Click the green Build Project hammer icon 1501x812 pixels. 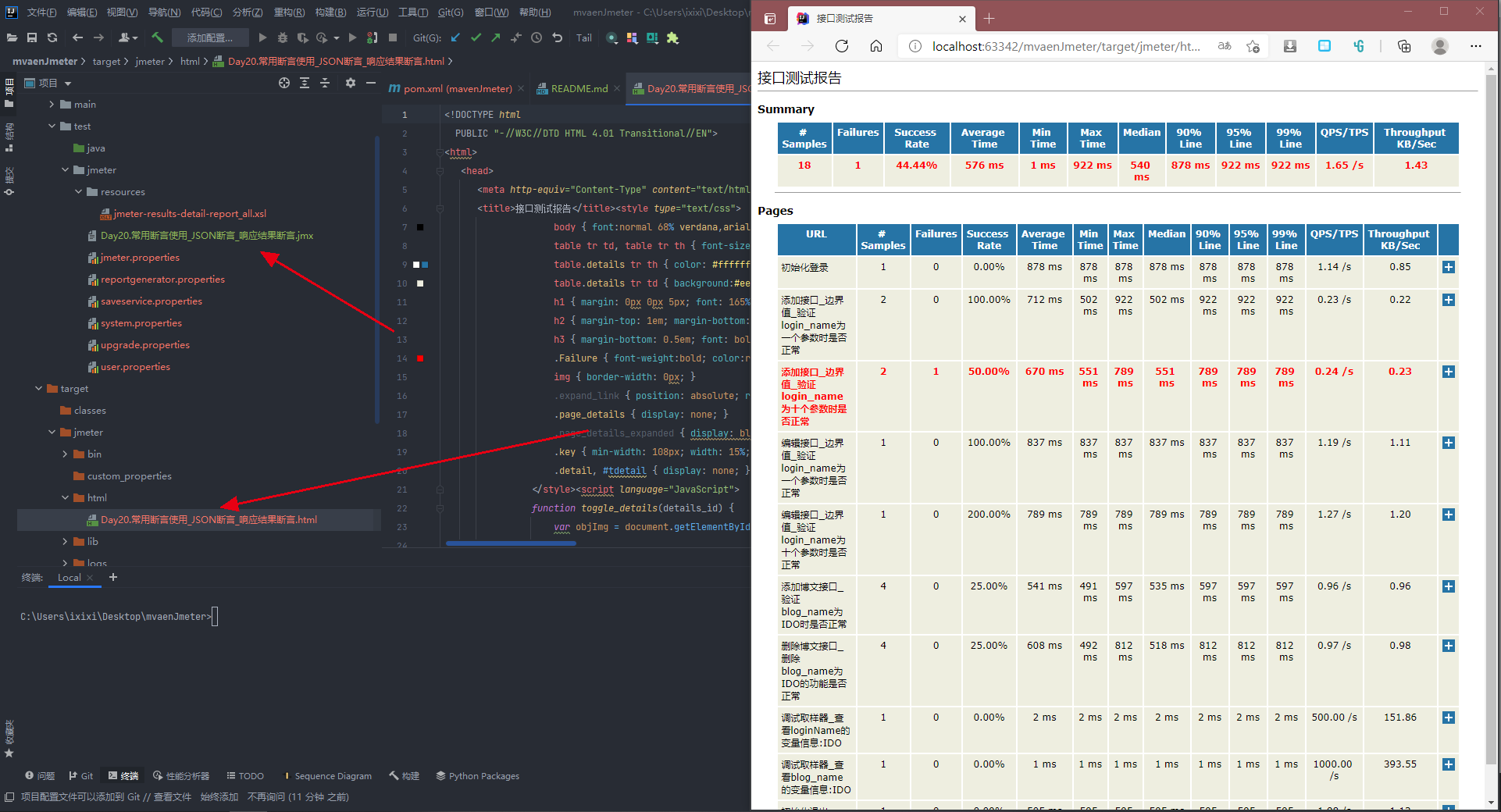[x=157, y=37]
